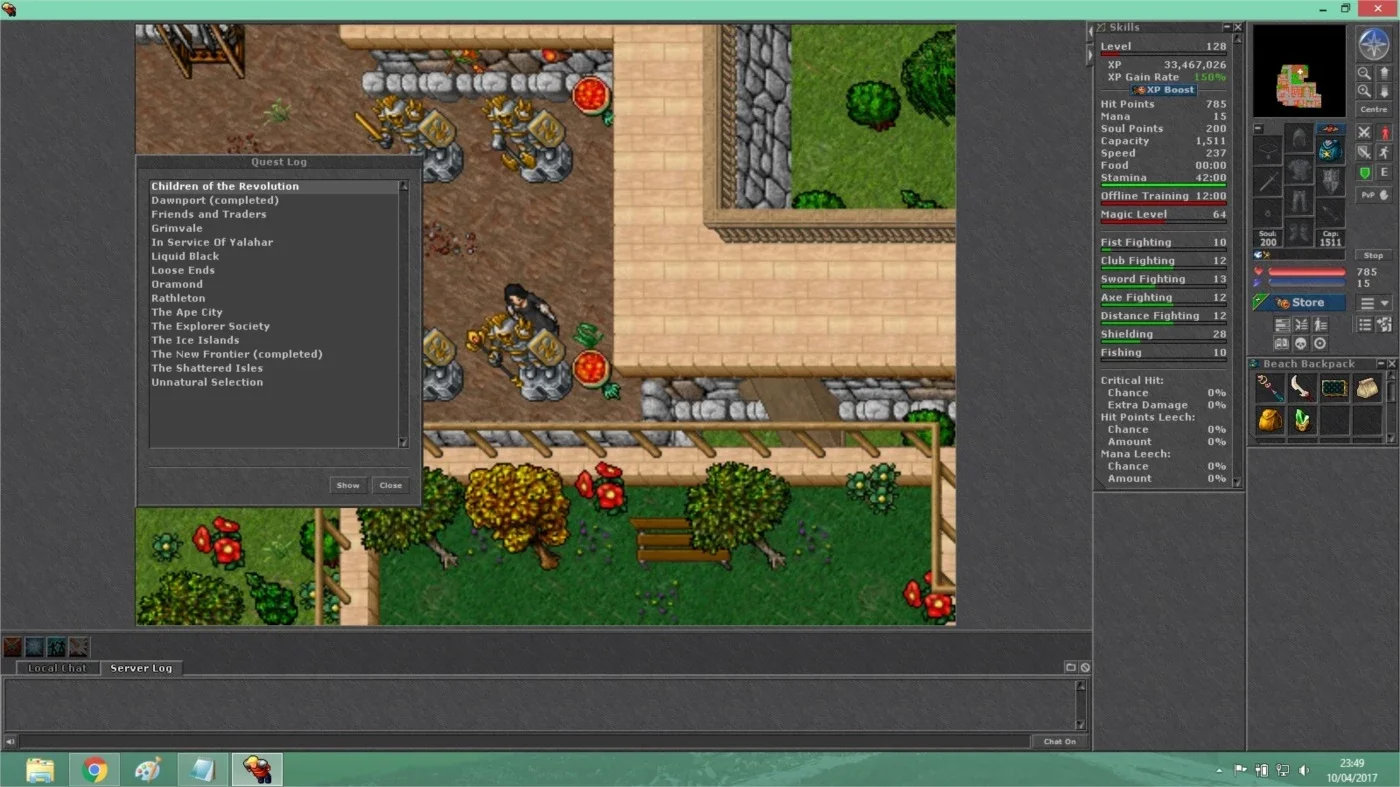Select the green crystal item in backpack
Viewport: 1400px width, 787px height.
(x=1302, y=420)
